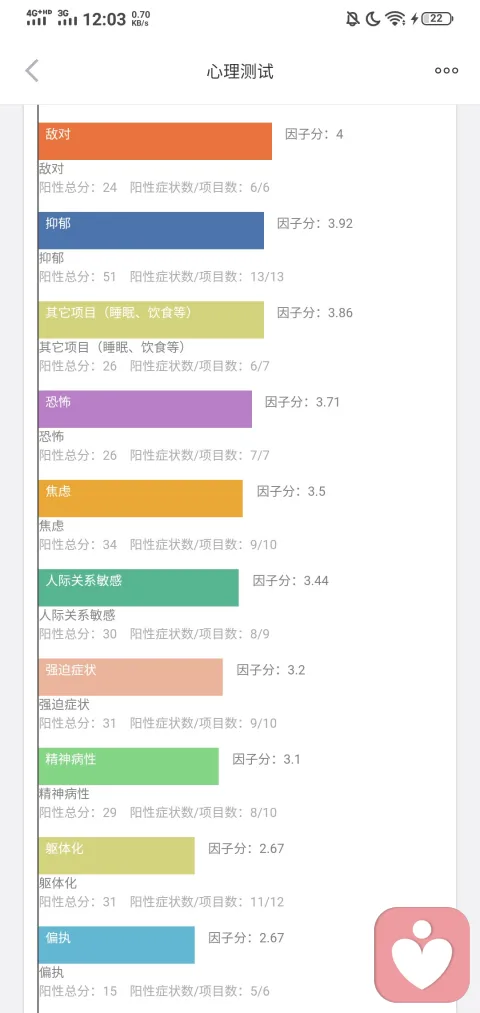Select the green 人际关系敏感 bar
The width and height of the screenshot is (480, 1013).
click(138, 587)
